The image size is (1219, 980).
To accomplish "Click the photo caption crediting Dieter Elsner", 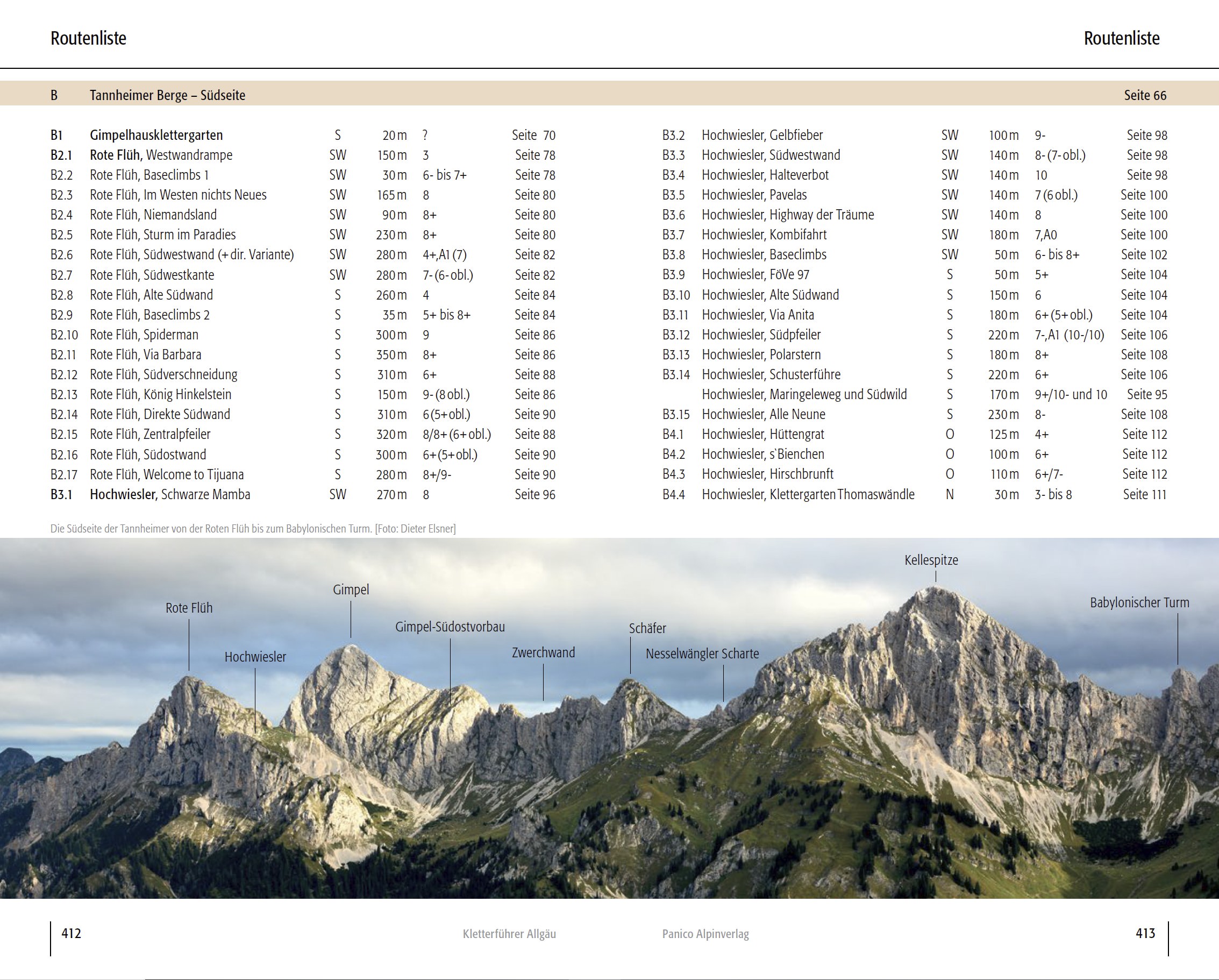I will coord(253,529).
